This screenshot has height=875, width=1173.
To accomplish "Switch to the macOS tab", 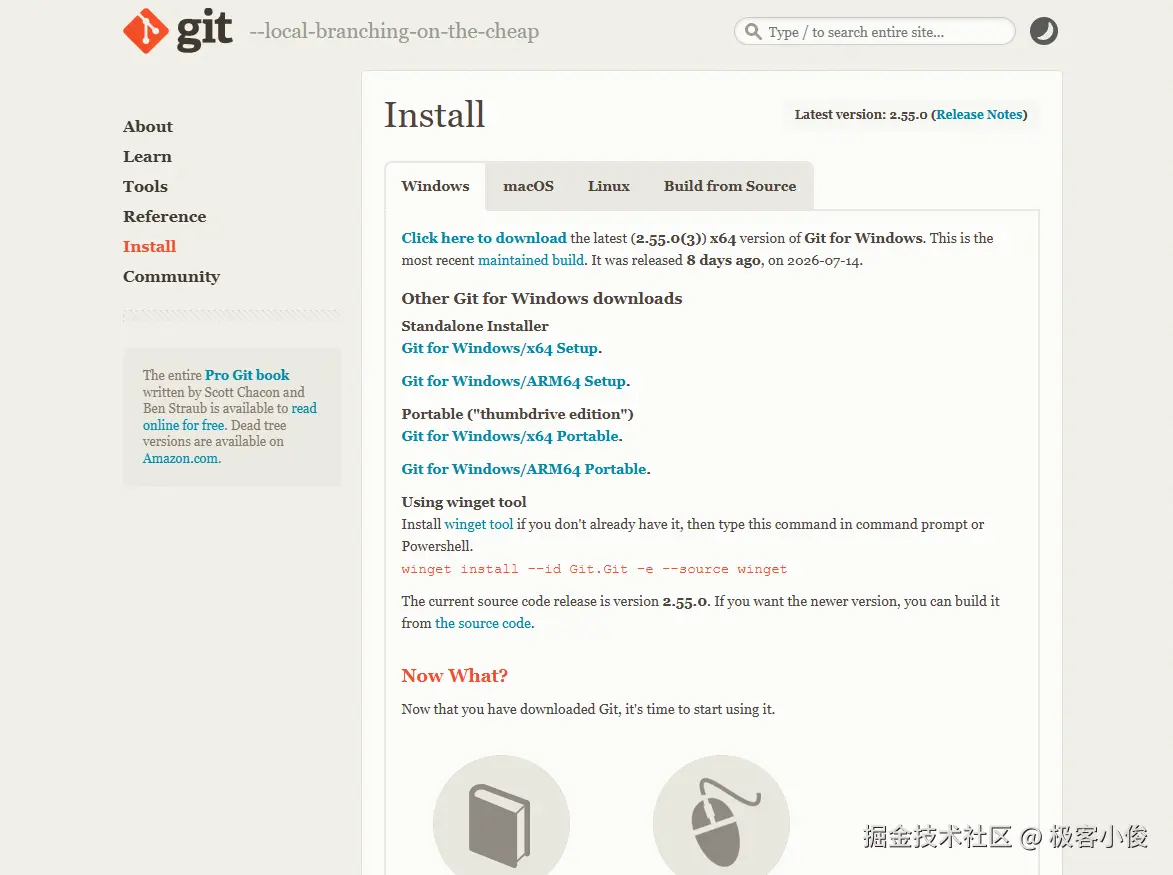I will (528, 186).
